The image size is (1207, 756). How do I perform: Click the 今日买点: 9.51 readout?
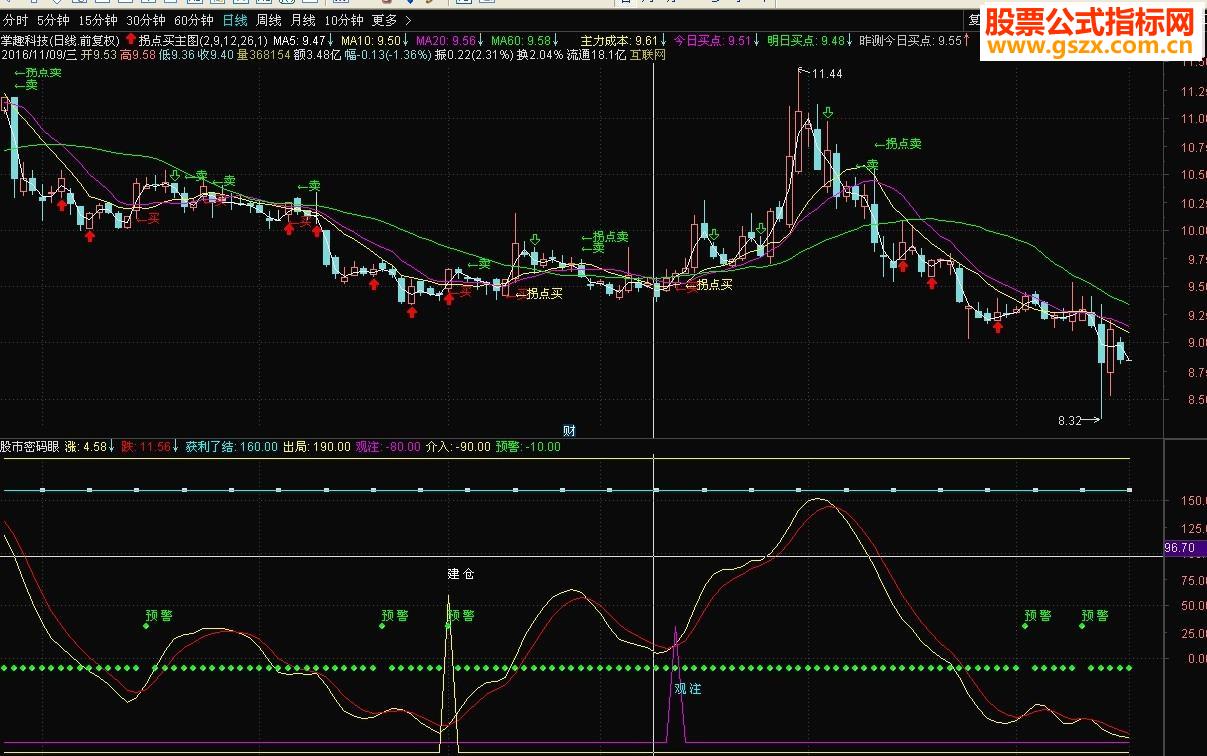point(711,41)
